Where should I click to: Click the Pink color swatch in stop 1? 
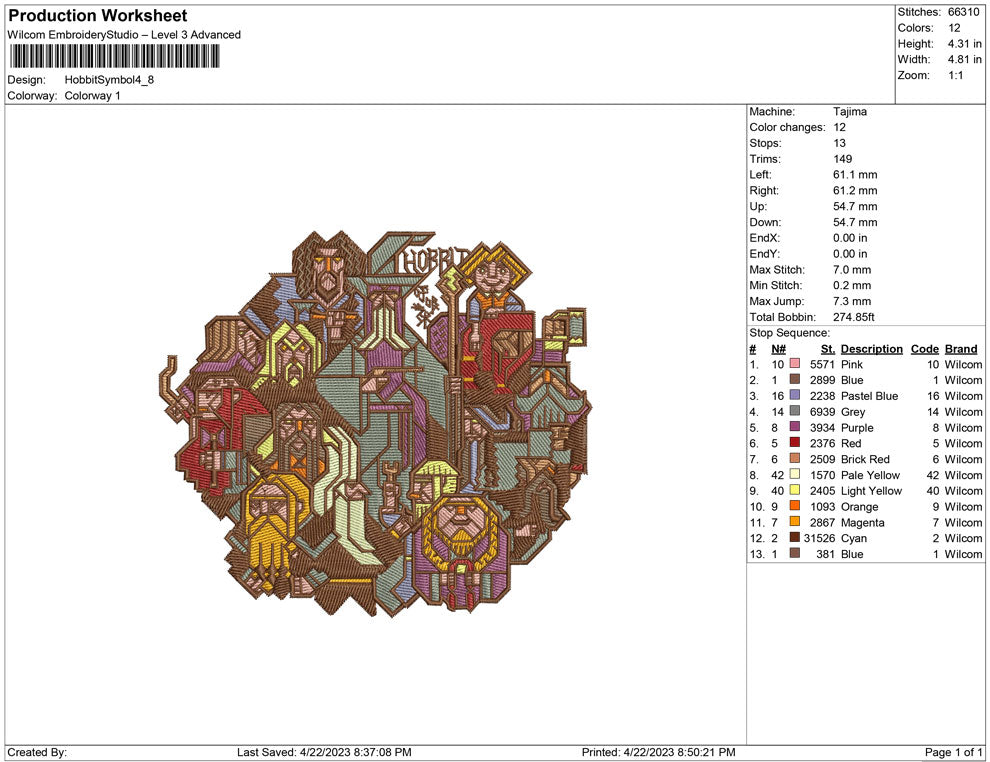click(795, 364)
